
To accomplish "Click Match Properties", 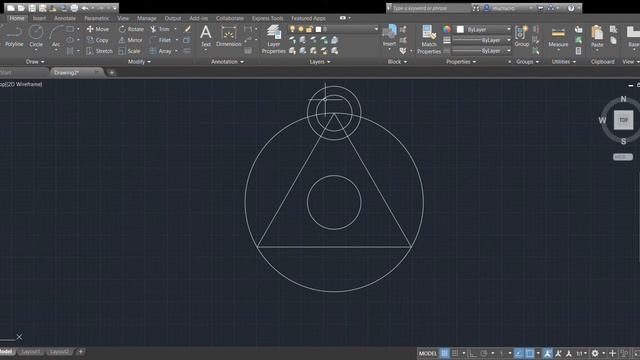I will click(429, 39).
